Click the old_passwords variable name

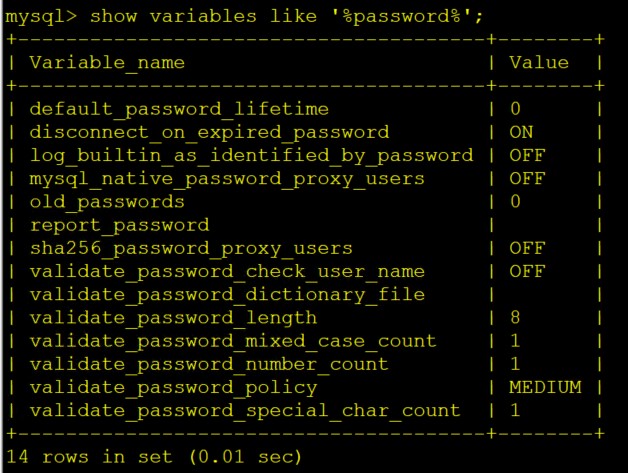(x=107, y=201)
